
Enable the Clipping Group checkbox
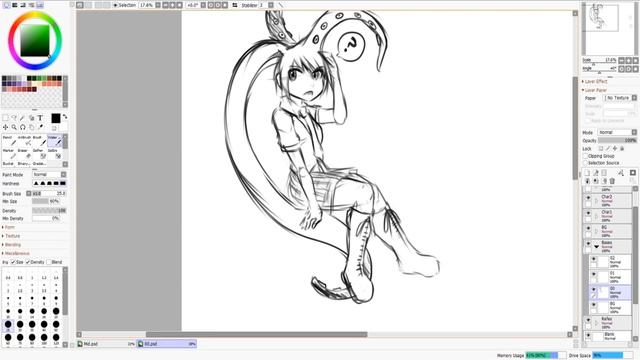tap(585, 156)
